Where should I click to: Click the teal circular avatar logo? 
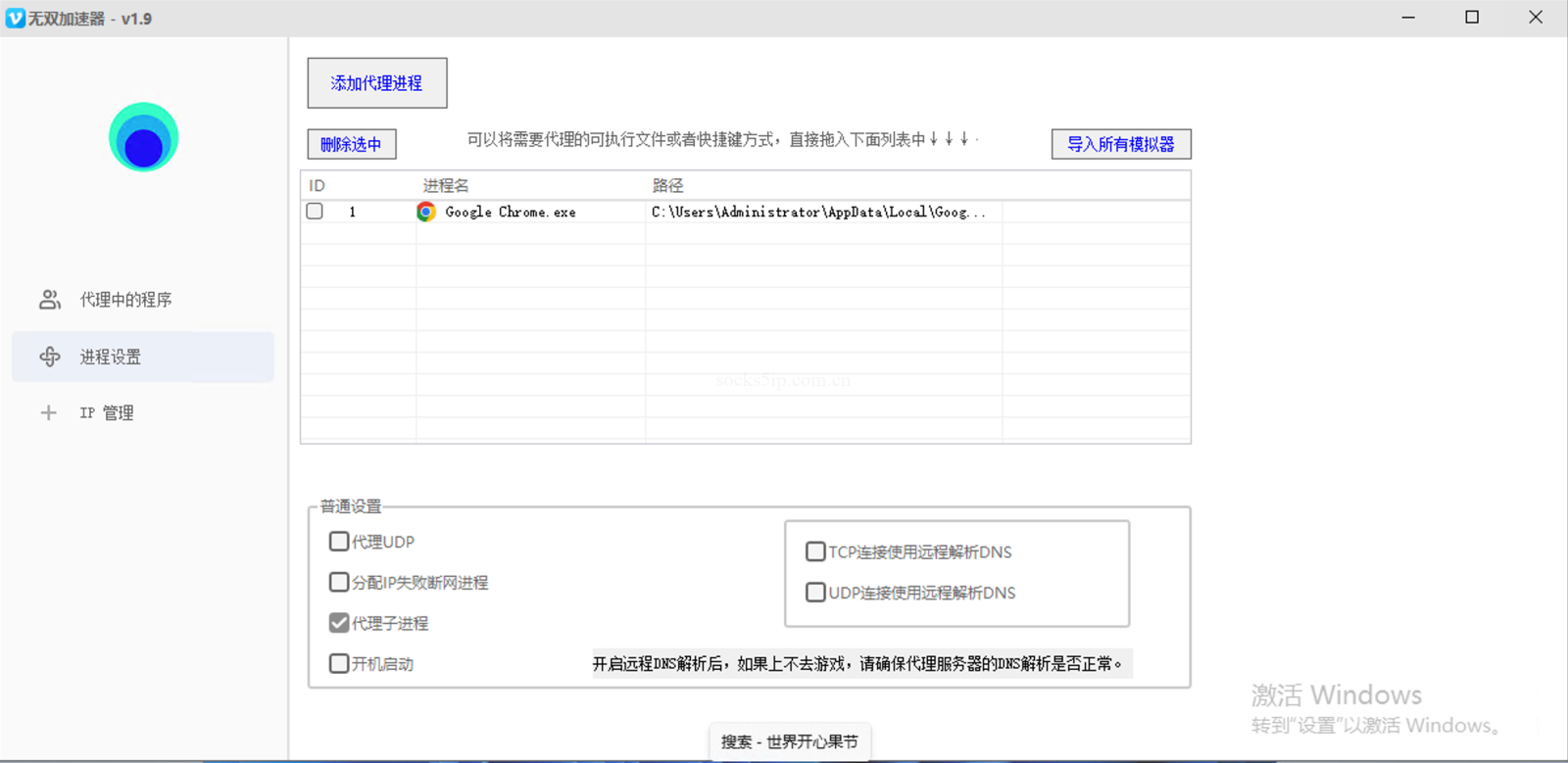(143, 137)
